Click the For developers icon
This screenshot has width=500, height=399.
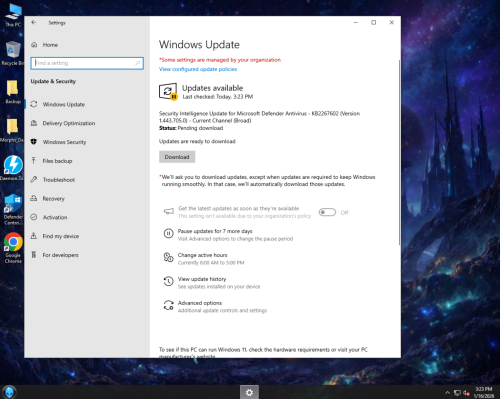tap(34, 255)
